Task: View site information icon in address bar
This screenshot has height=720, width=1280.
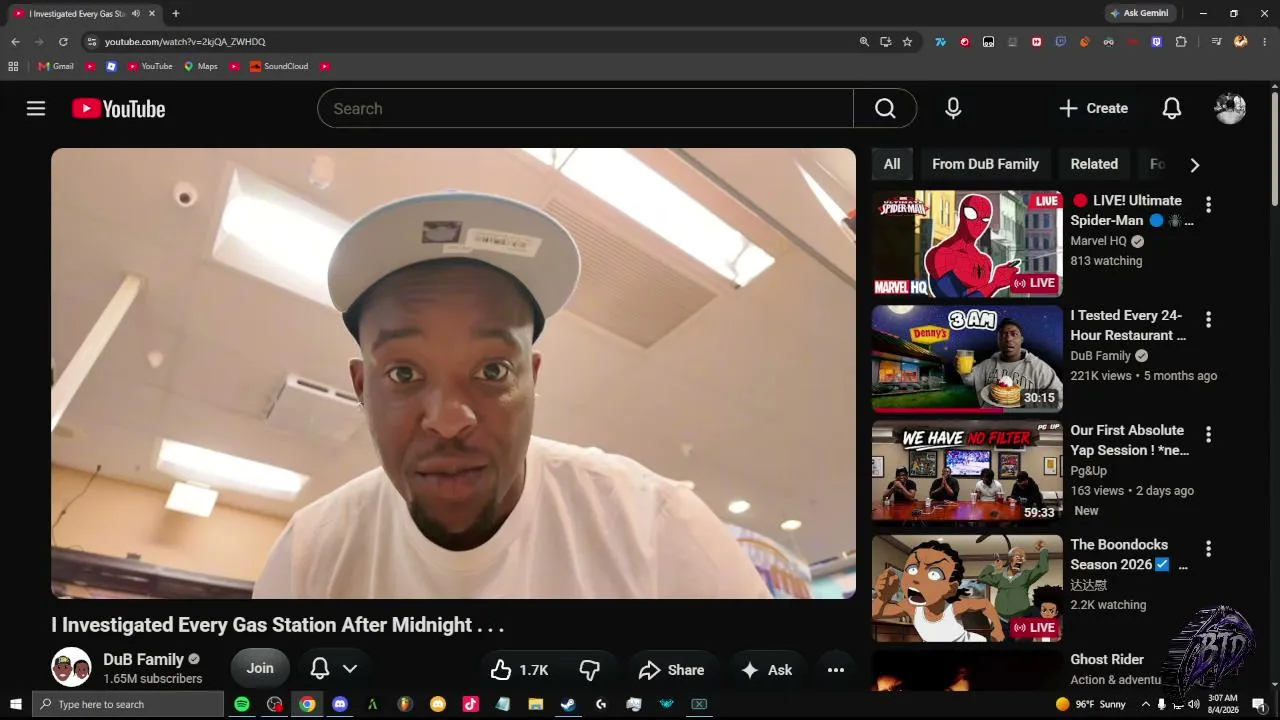Action: (x=92, y=42)
